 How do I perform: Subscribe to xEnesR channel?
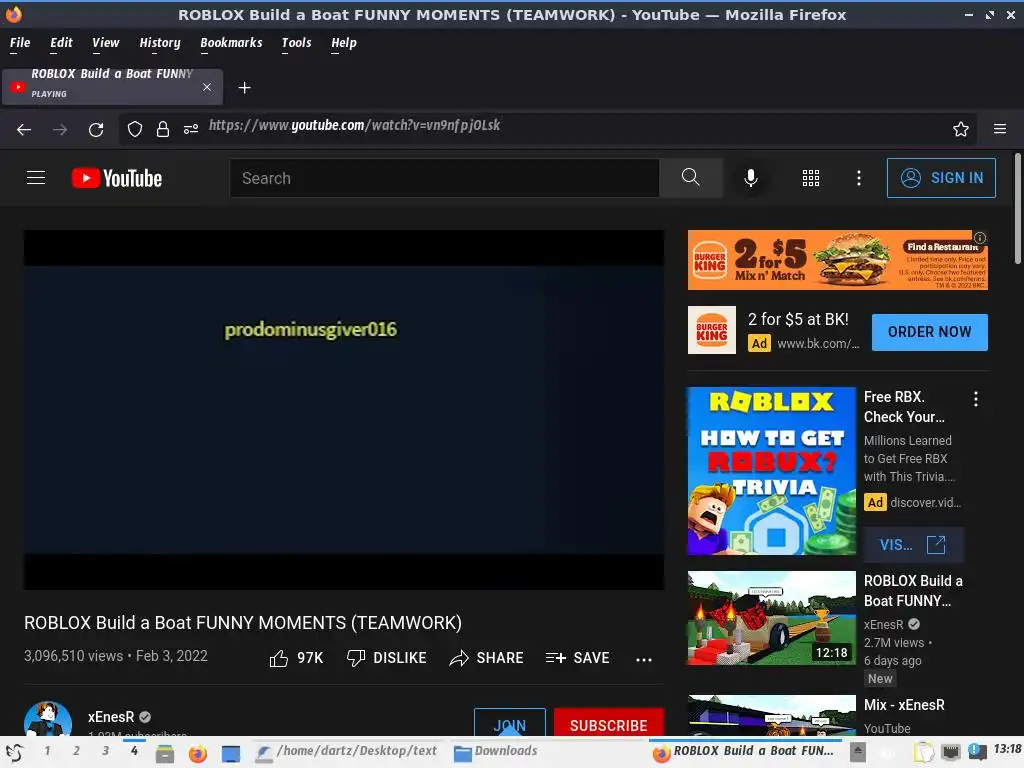tap(609, 724)
